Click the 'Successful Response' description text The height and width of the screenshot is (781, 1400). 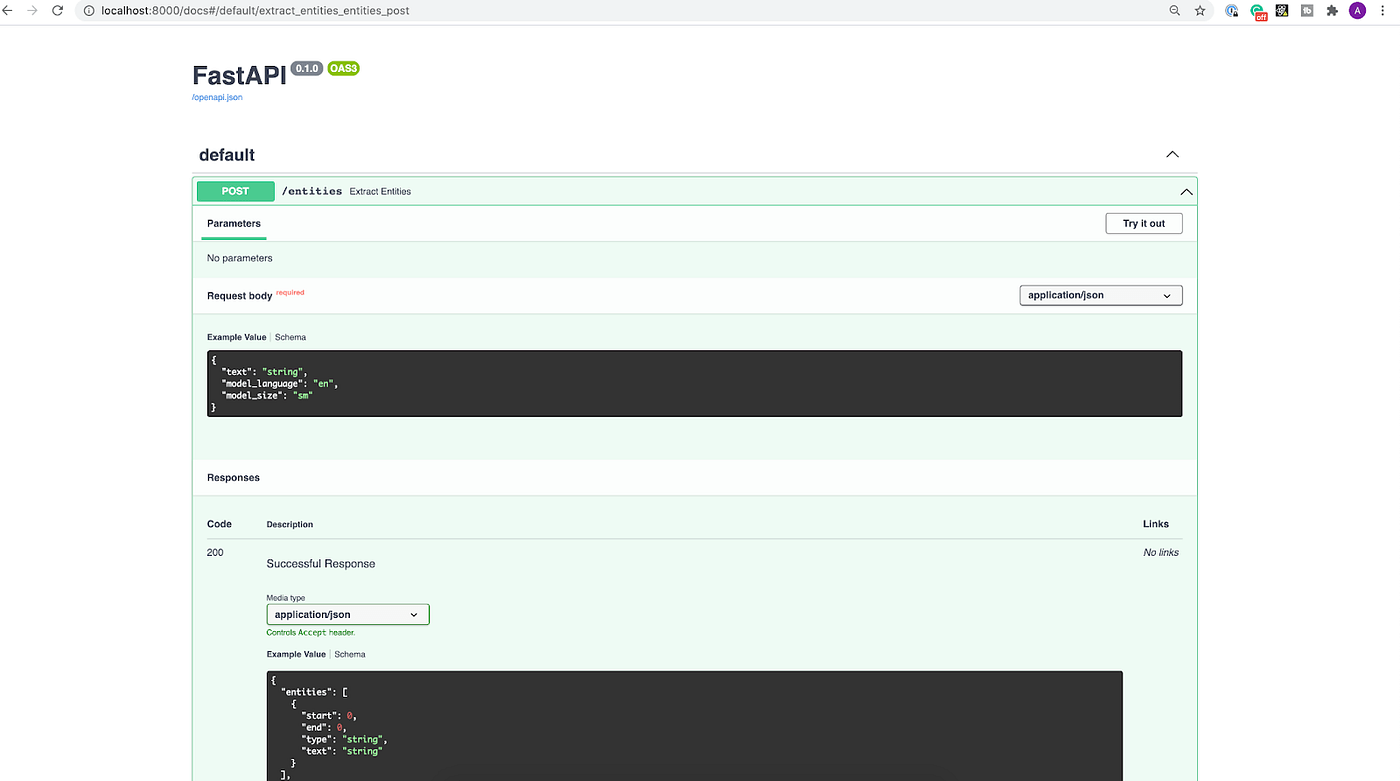coord(321,564)
